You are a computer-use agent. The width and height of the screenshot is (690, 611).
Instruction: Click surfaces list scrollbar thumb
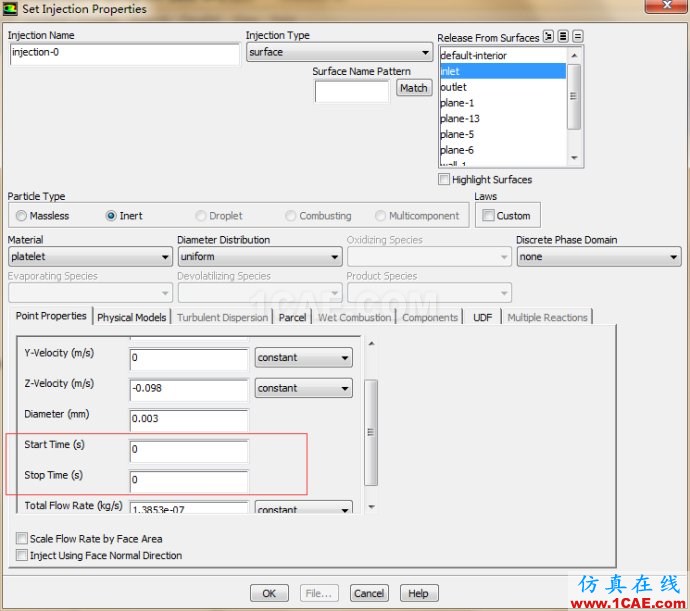(x=573, y=96)
